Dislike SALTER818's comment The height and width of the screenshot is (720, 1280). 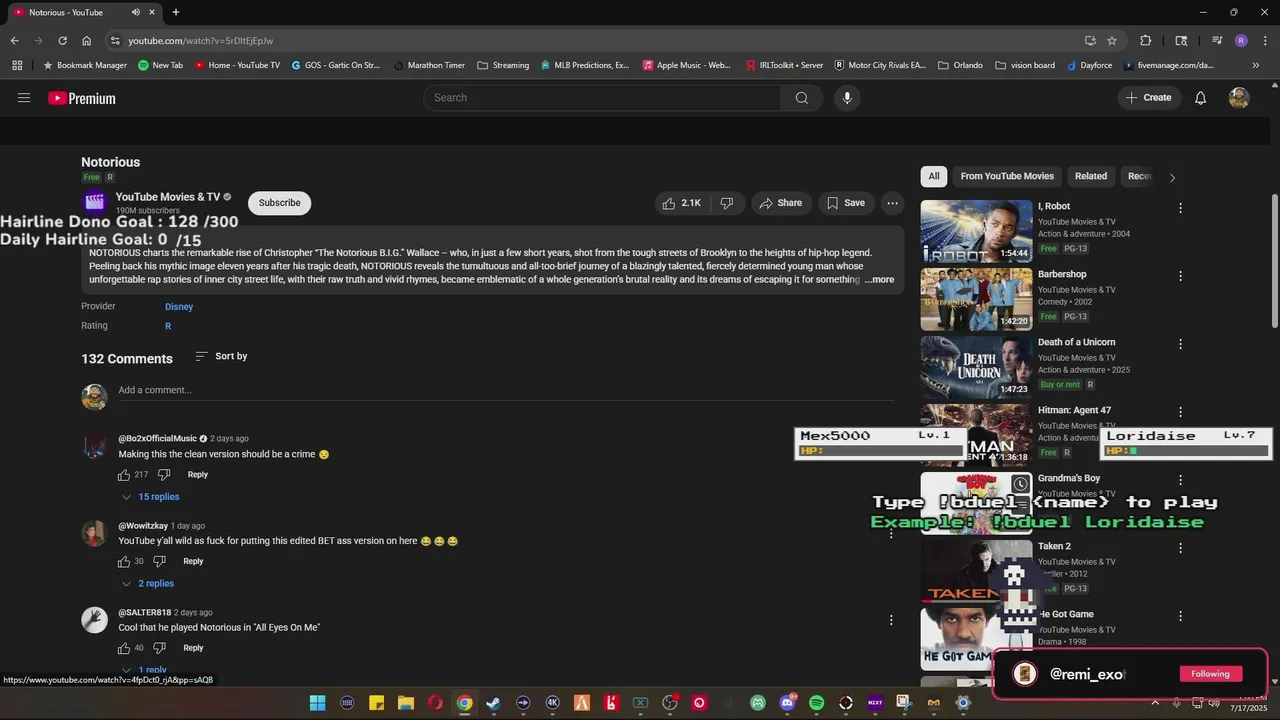159,648
